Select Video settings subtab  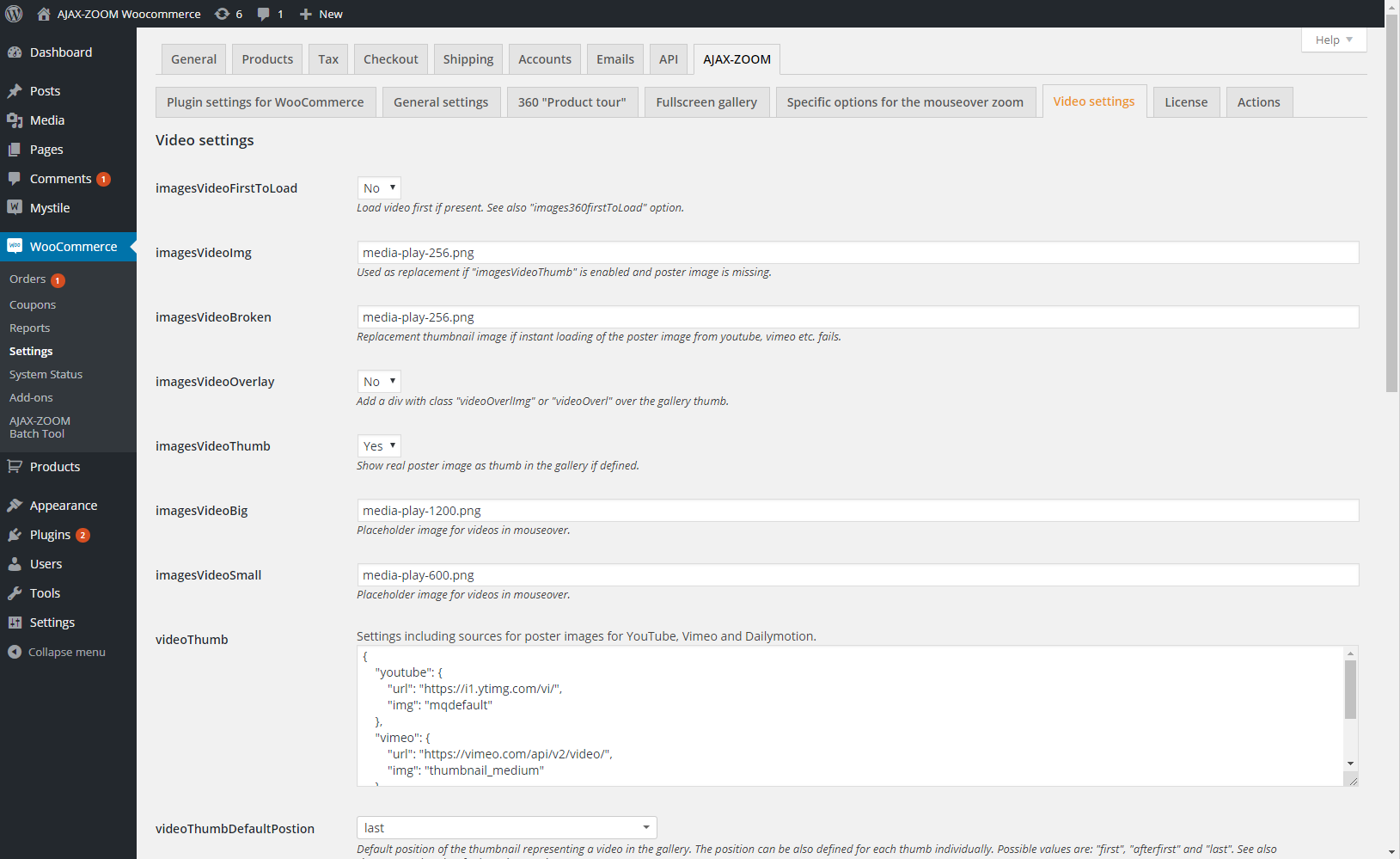coord(1094,101)
